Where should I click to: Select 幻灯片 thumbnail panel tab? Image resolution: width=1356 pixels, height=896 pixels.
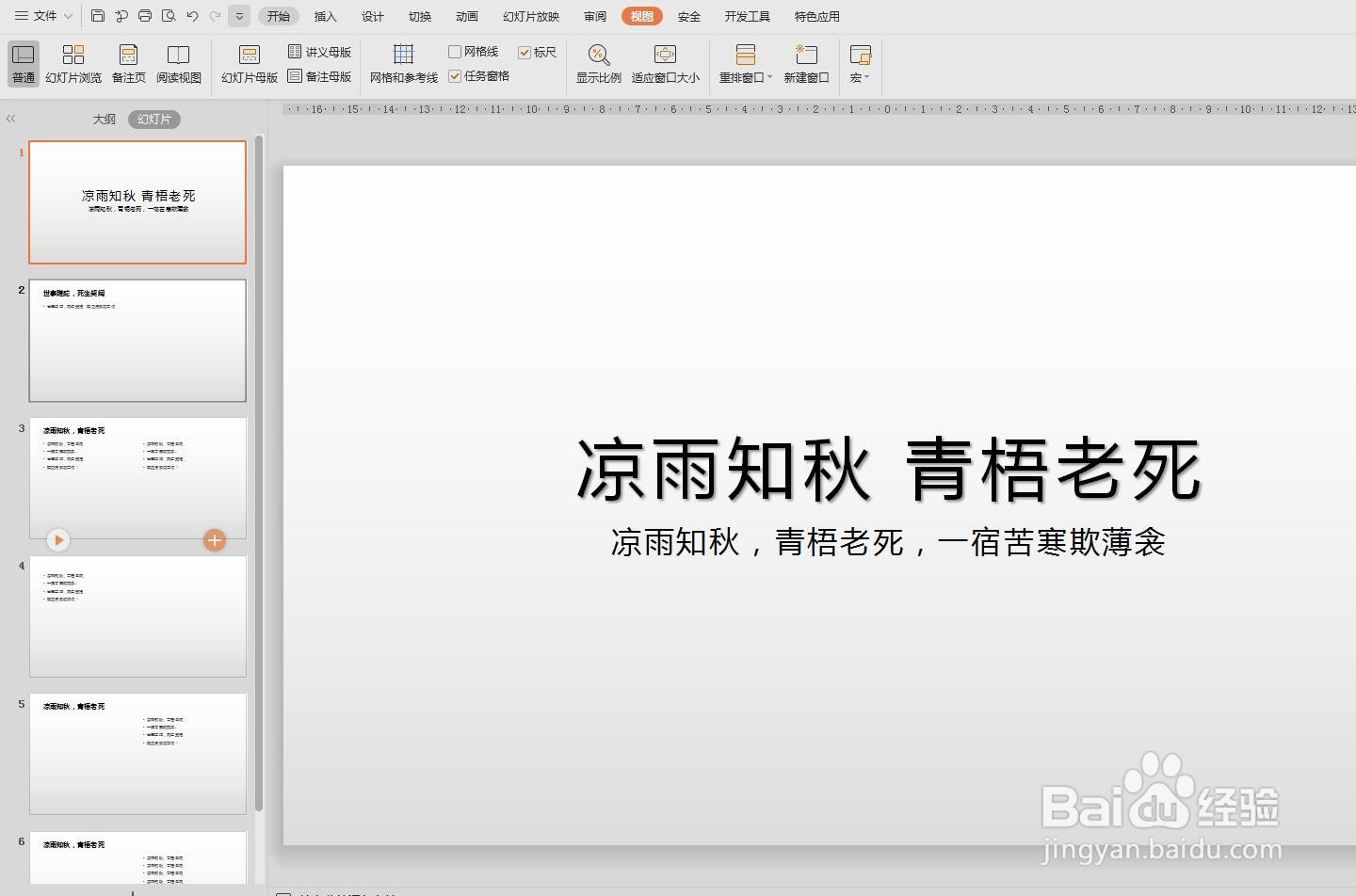pos(154,120)
